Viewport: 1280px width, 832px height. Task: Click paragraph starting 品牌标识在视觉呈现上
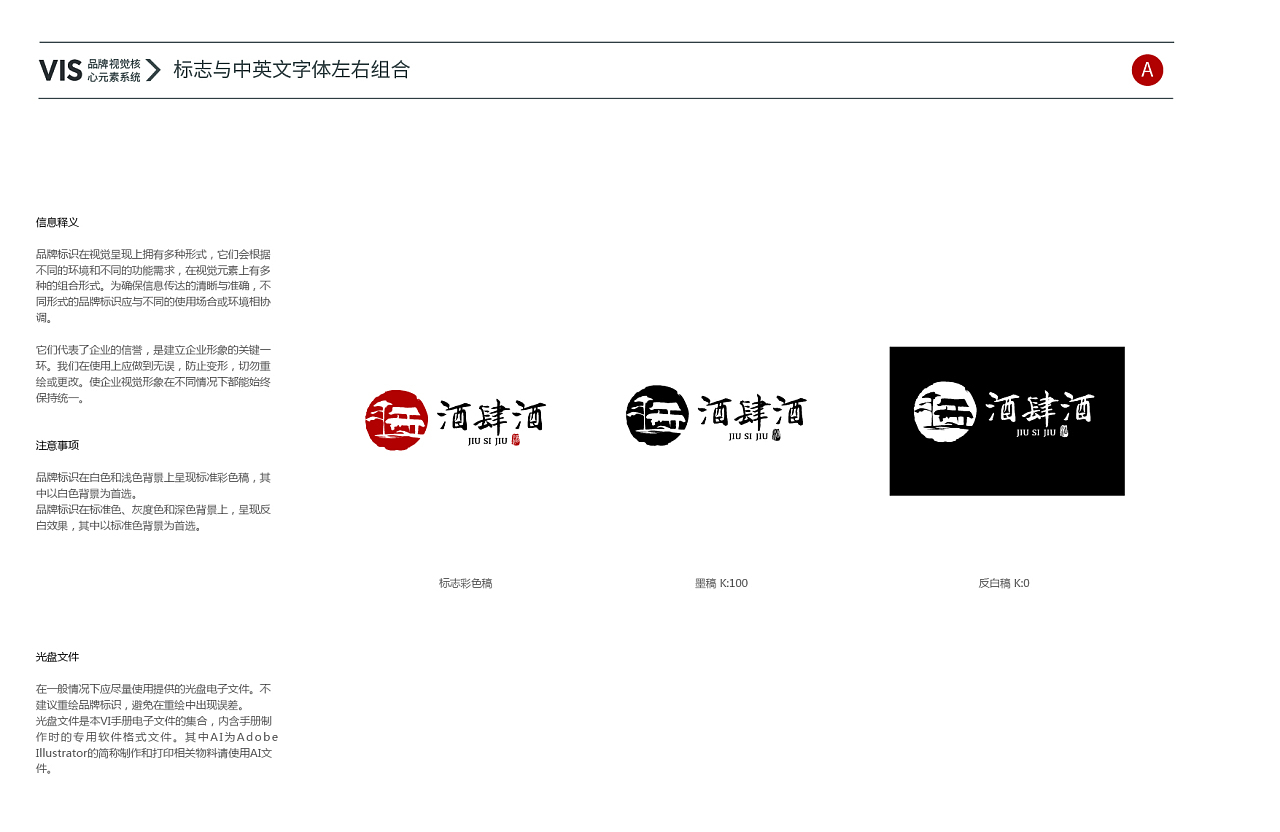pyautogui.click(x=154, y=286)
